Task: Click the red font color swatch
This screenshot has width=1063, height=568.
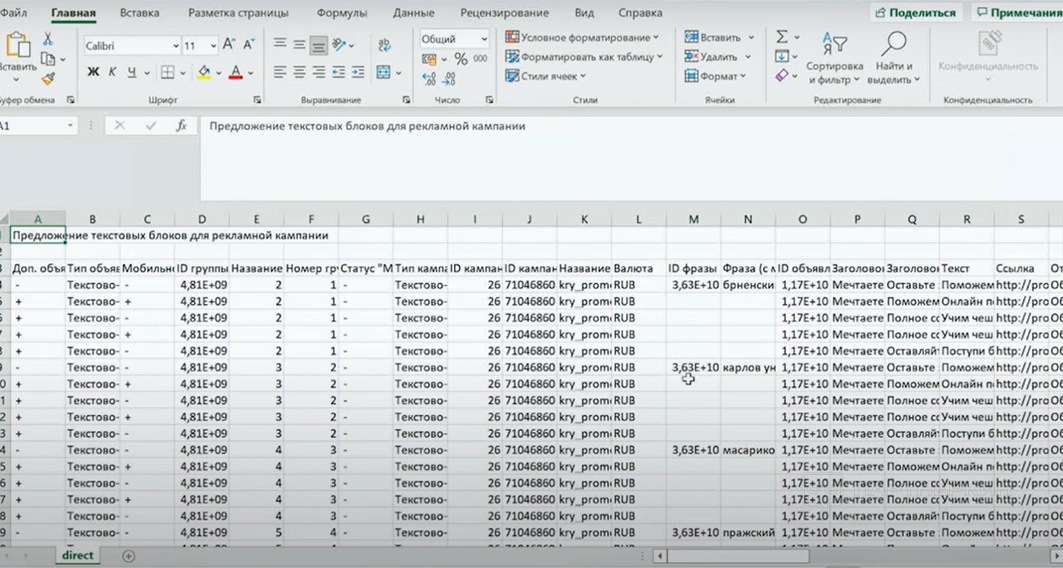Action: pyautogui.click(x=236, y=72)
